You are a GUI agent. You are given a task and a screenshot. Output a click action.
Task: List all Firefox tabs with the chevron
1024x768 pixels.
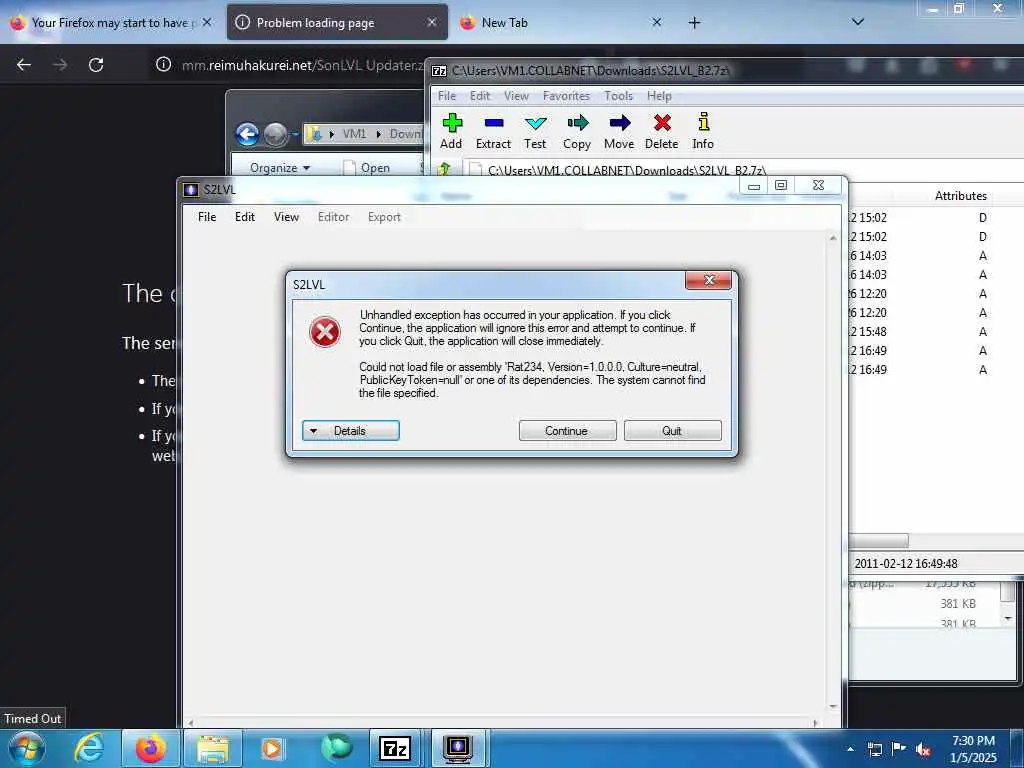858,22
